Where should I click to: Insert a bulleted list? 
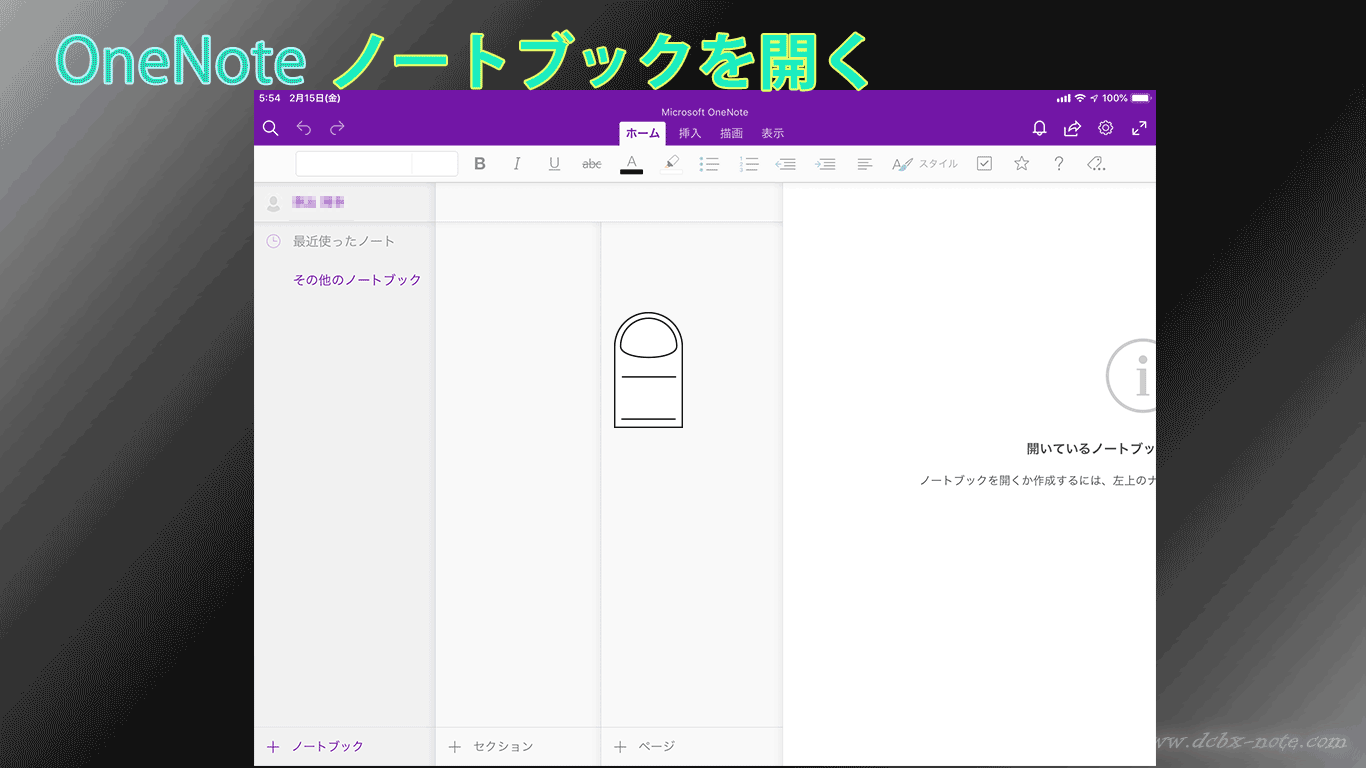(x=709, y=164)
